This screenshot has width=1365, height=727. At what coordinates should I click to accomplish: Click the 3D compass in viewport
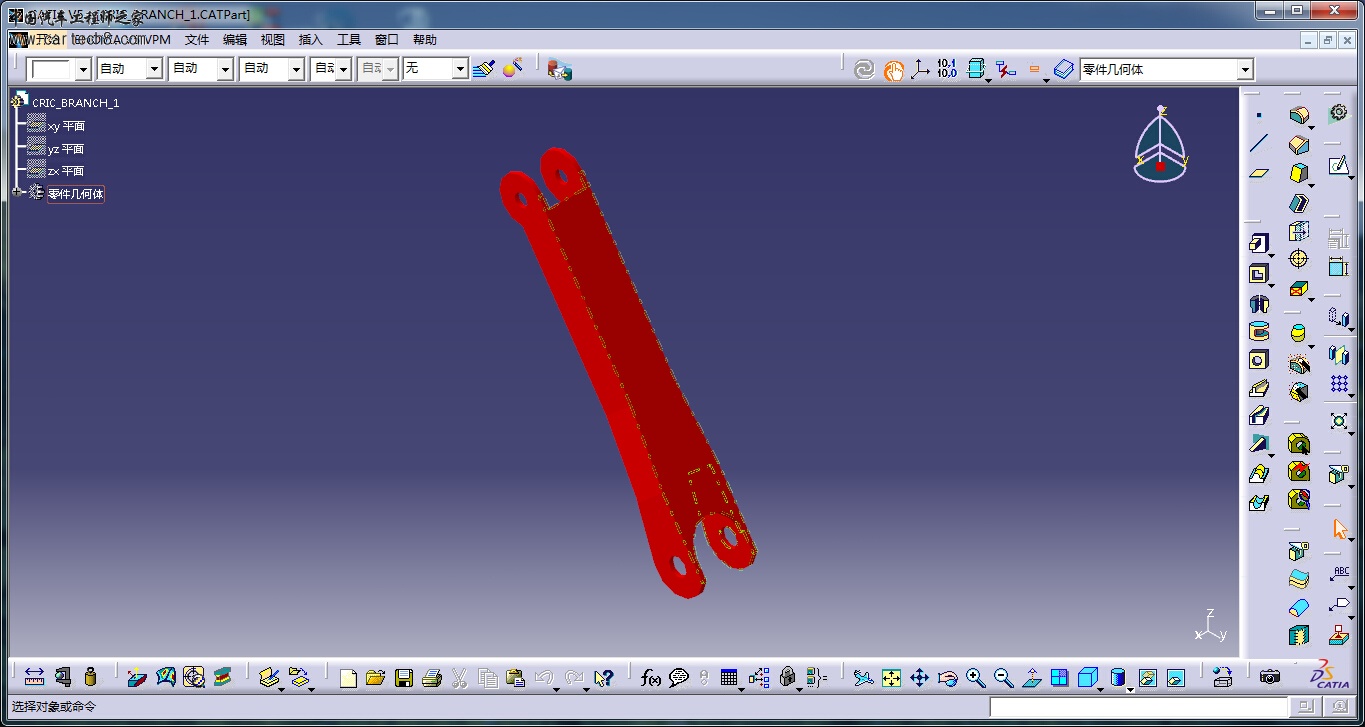point(1160,144)
